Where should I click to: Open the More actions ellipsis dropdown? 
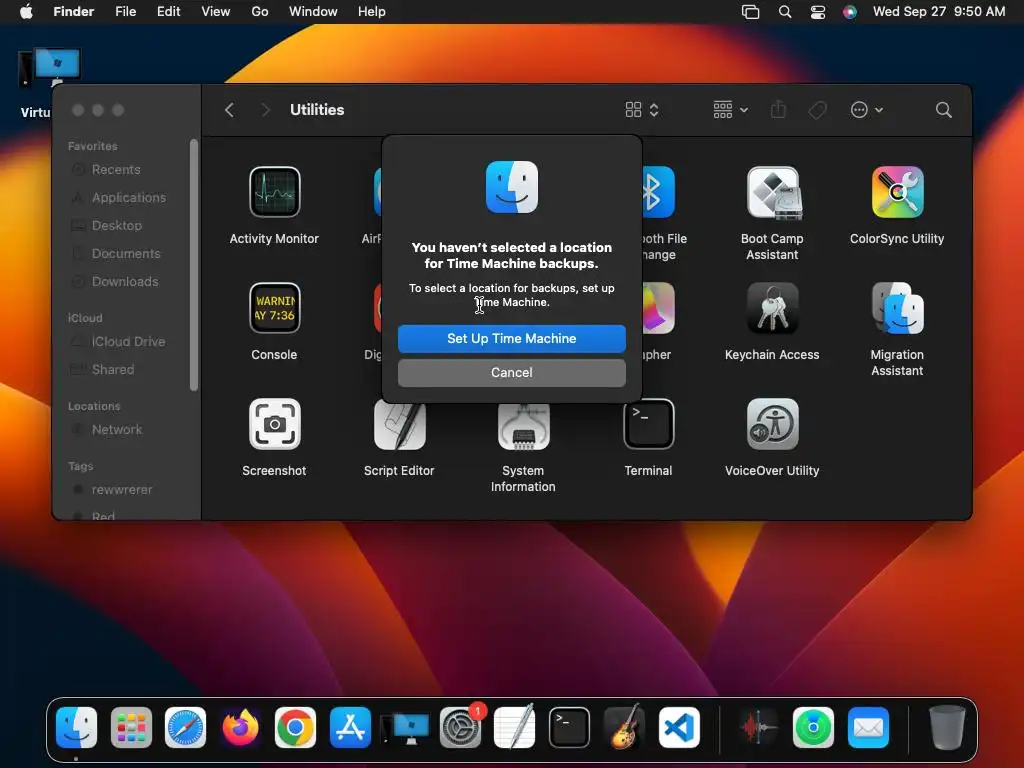click(x=867, y=110)
